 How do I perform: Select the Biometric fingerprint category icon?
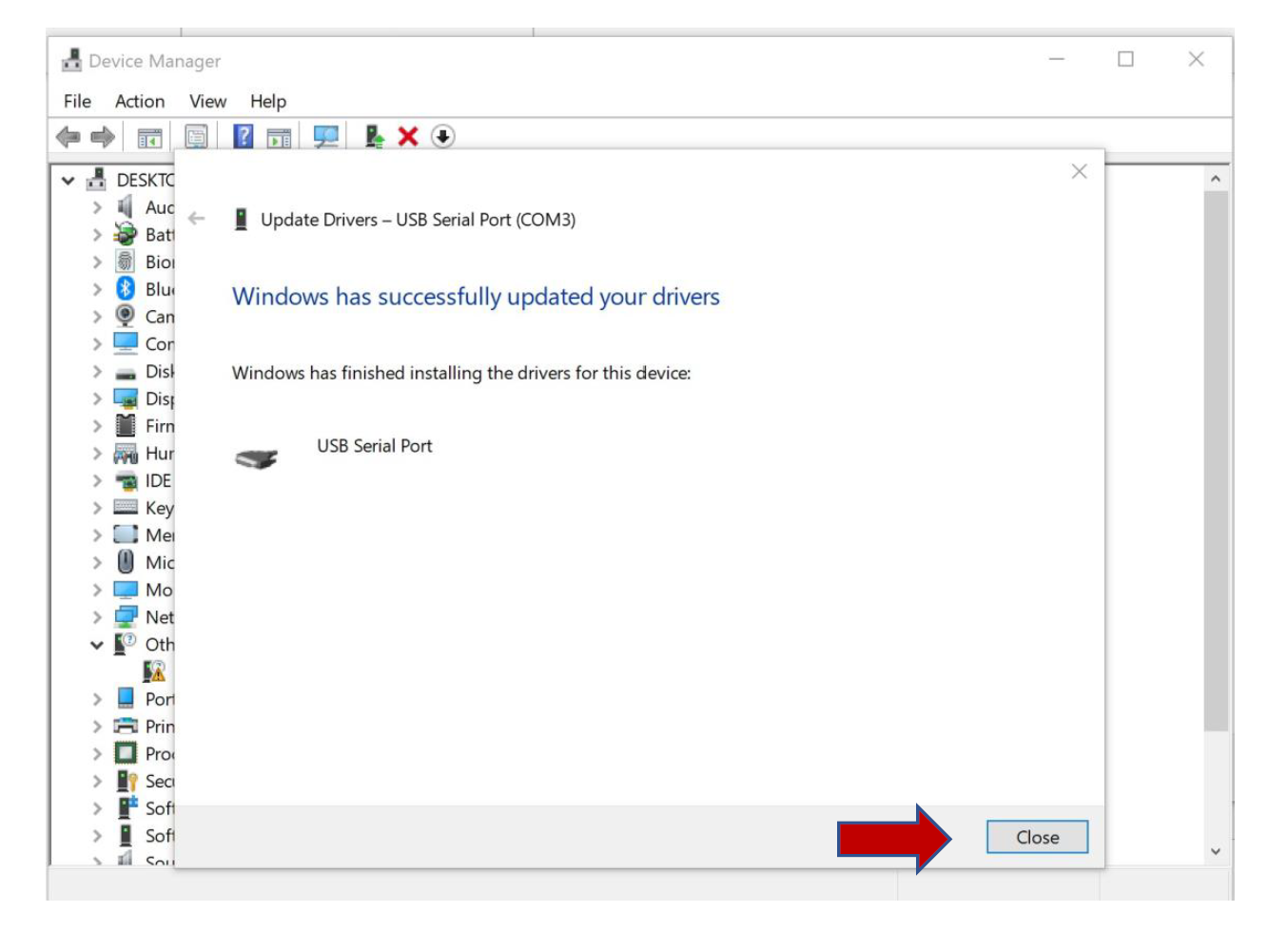point(126,262)
